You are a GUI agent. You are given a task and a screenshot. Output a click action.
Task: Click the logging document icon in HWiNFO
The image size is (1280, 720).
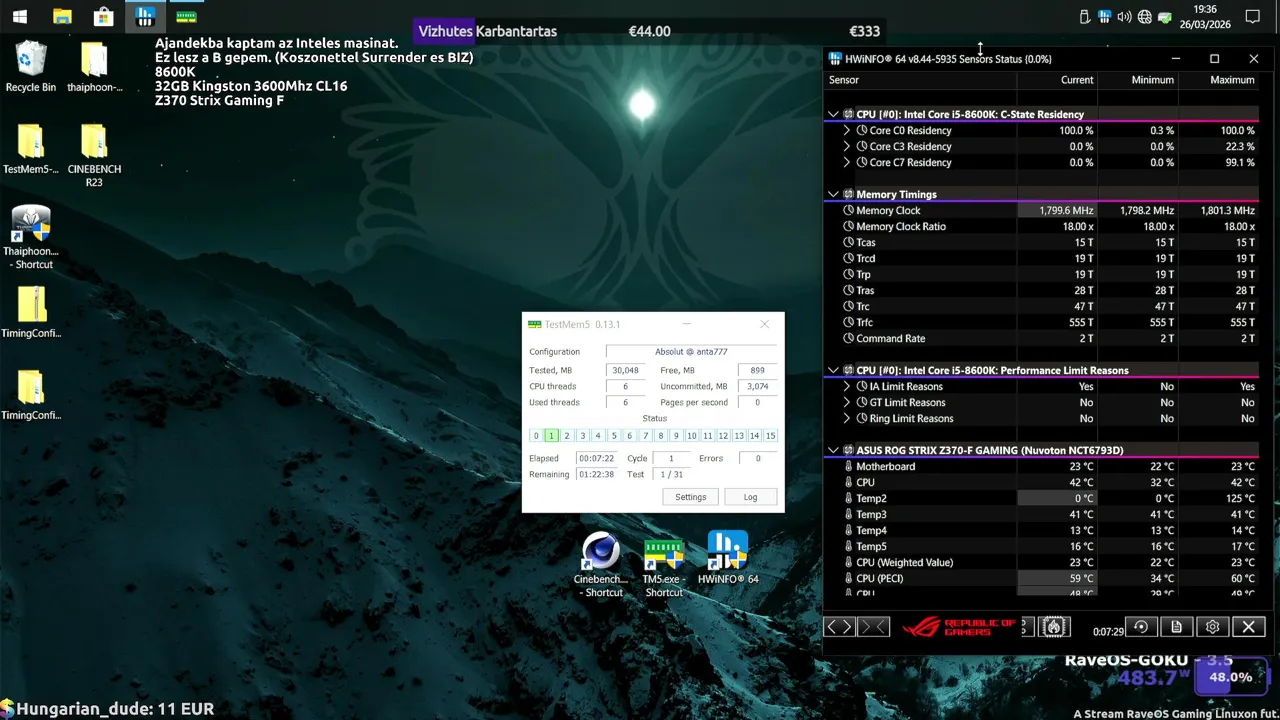(1177, 627)
